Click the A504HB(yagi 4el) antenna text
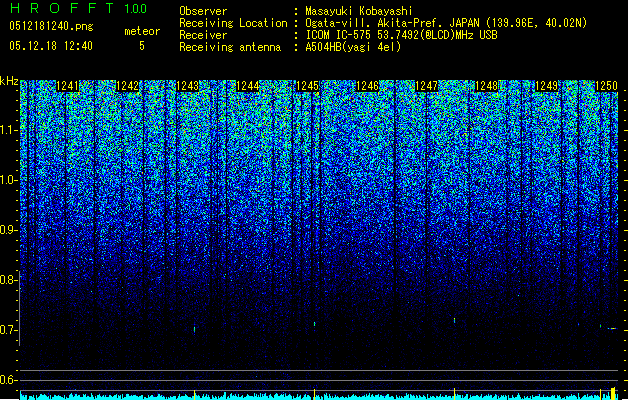The width and height of the screenshot is (629, 400). (x=353, y=47)
